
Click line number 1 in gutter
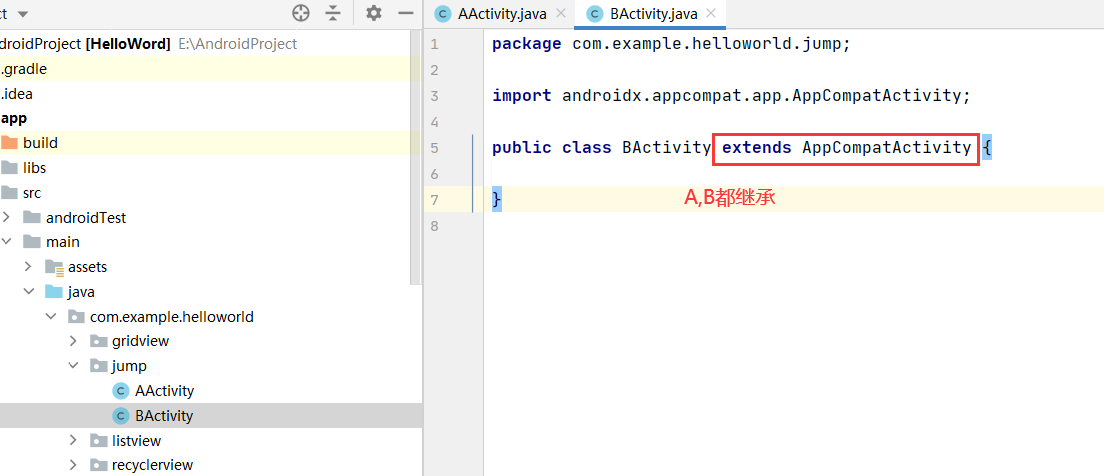(434, 44)
